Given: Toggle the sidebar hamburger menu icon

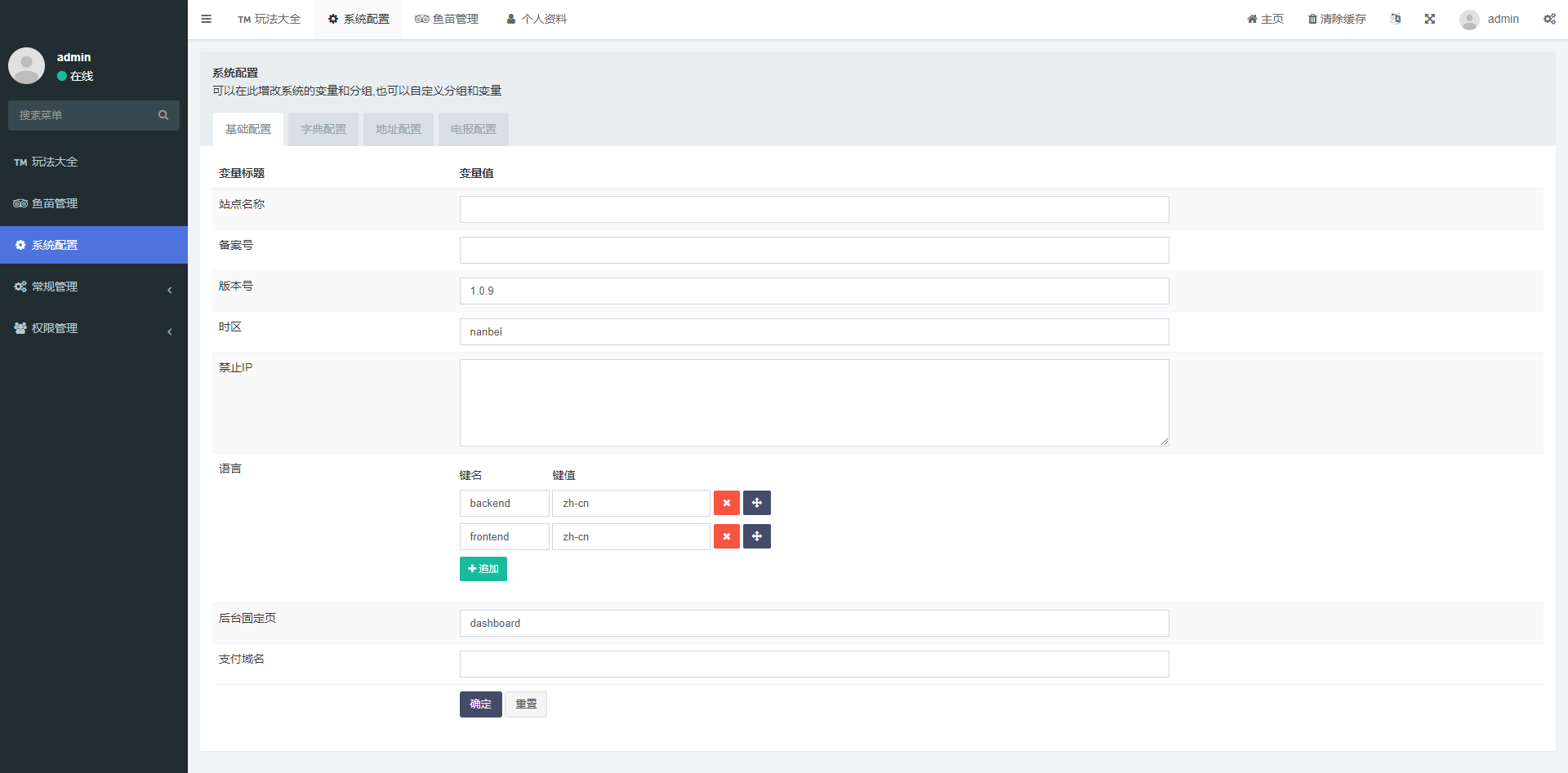Looking at the screenshot, I should (x=206, y=19).
